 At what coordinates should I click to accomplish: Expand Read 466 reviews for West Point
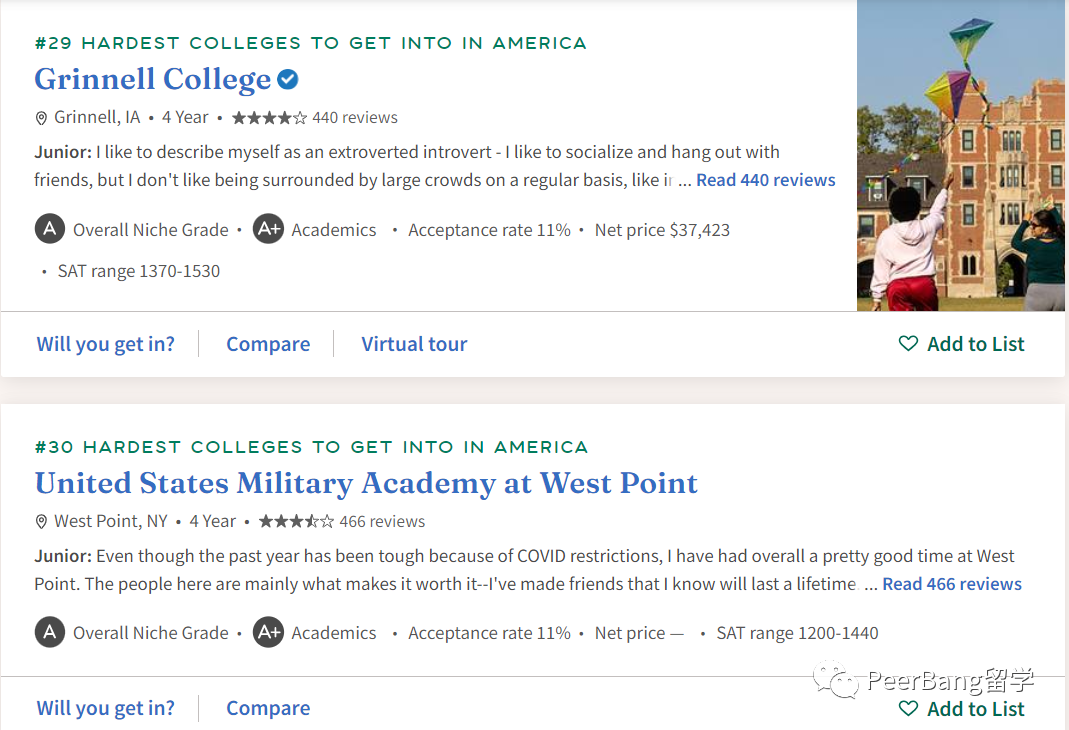[951, 584]
